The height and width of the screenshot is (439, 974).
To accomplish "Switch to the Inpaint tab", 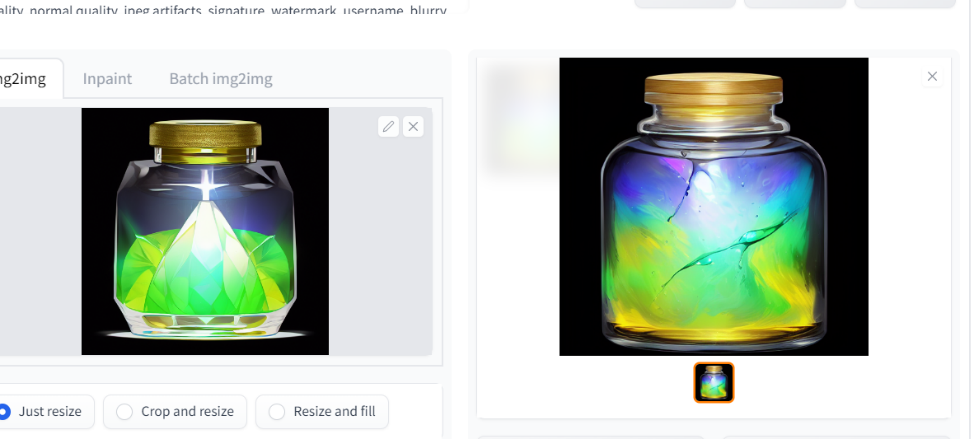I will pos(107,79).
